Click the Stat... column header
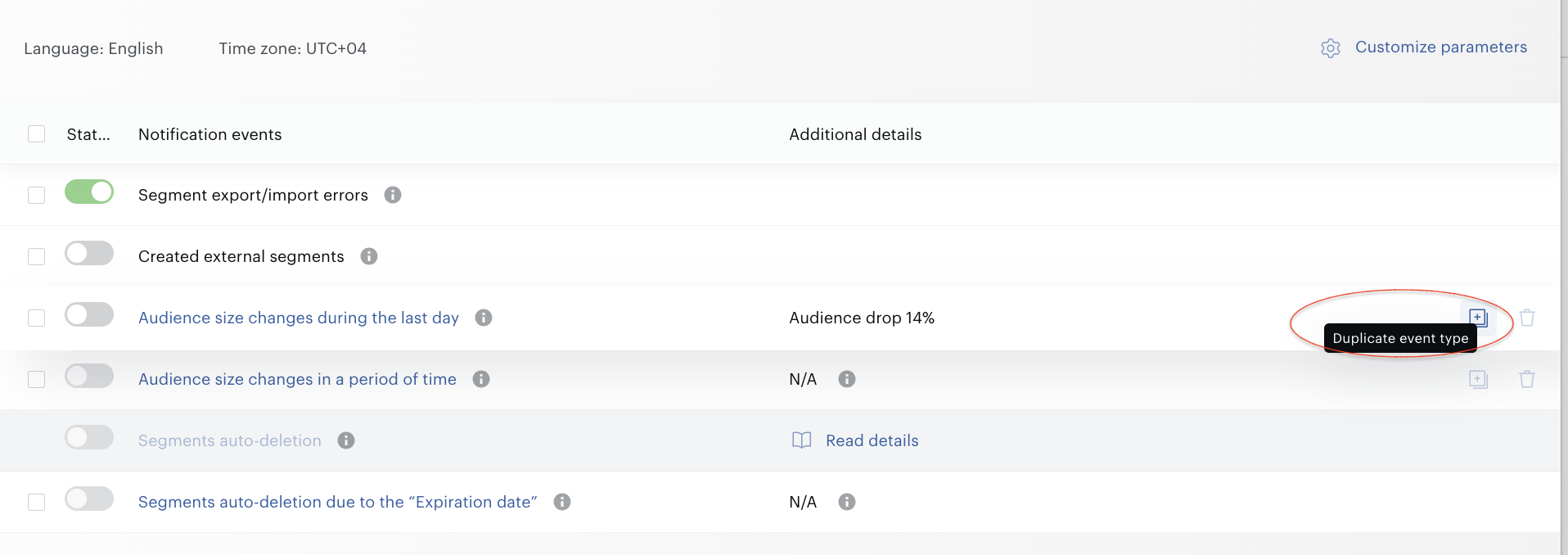This screenshot has width=1568, height=555. point(88,134)
